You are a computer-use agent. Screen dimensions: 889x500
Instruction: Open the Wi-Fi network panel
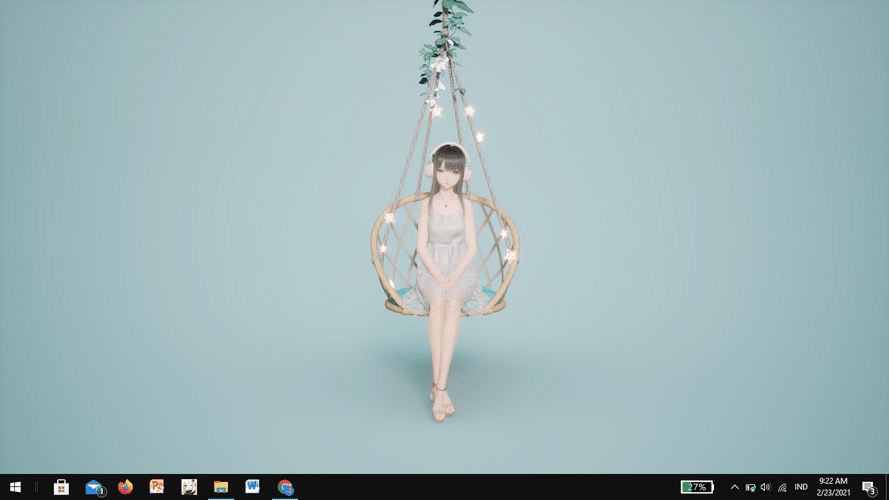782,487
